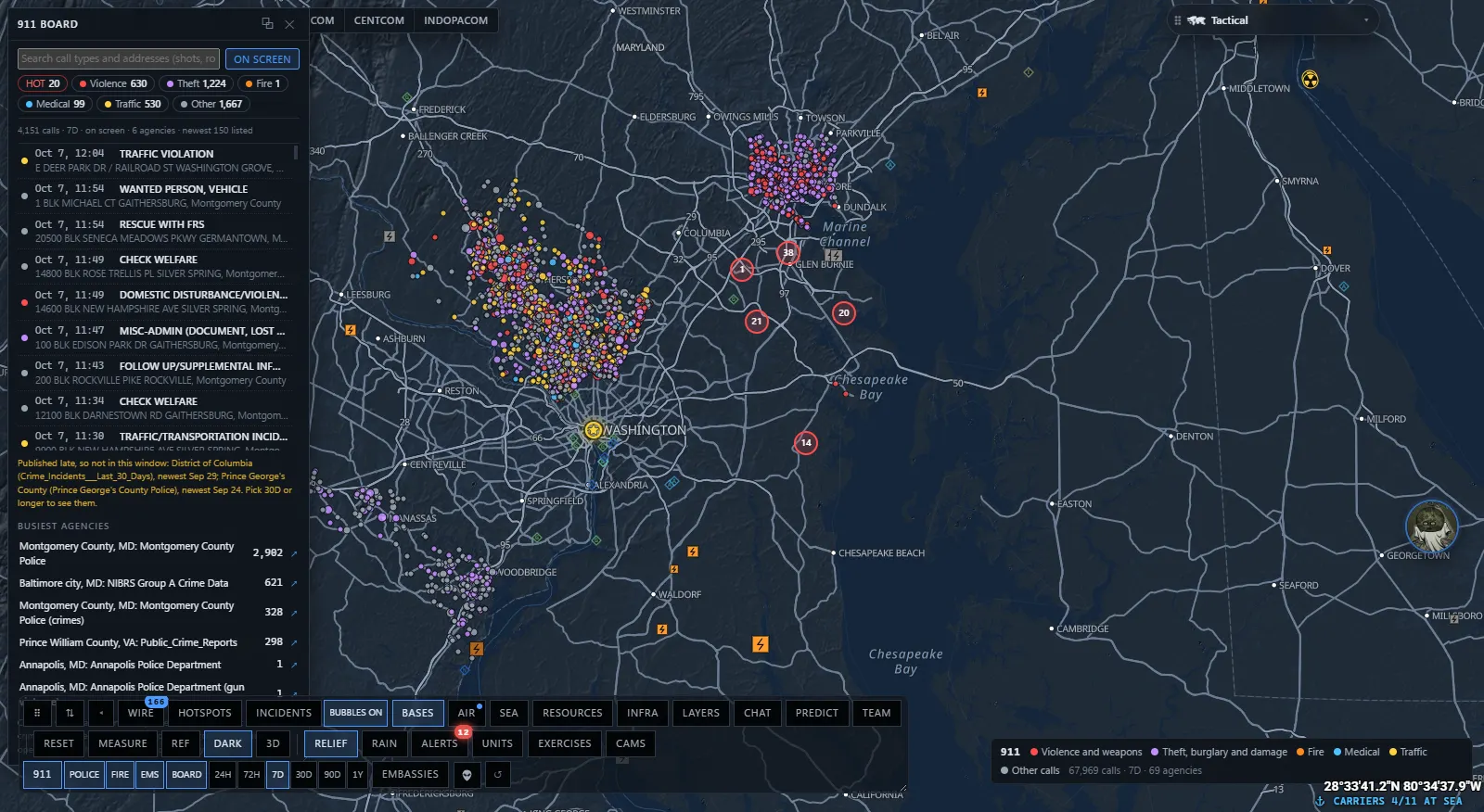
Task: Switch to INDOPACOM tab
Action: click(455, 20)
